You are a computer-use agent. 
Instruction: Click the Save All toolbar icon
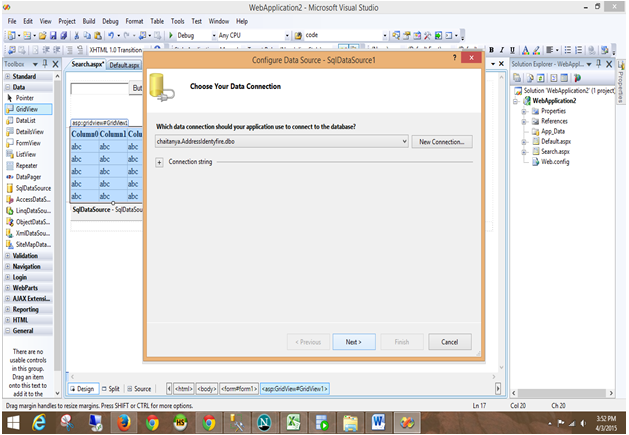[x=63, y=35]
